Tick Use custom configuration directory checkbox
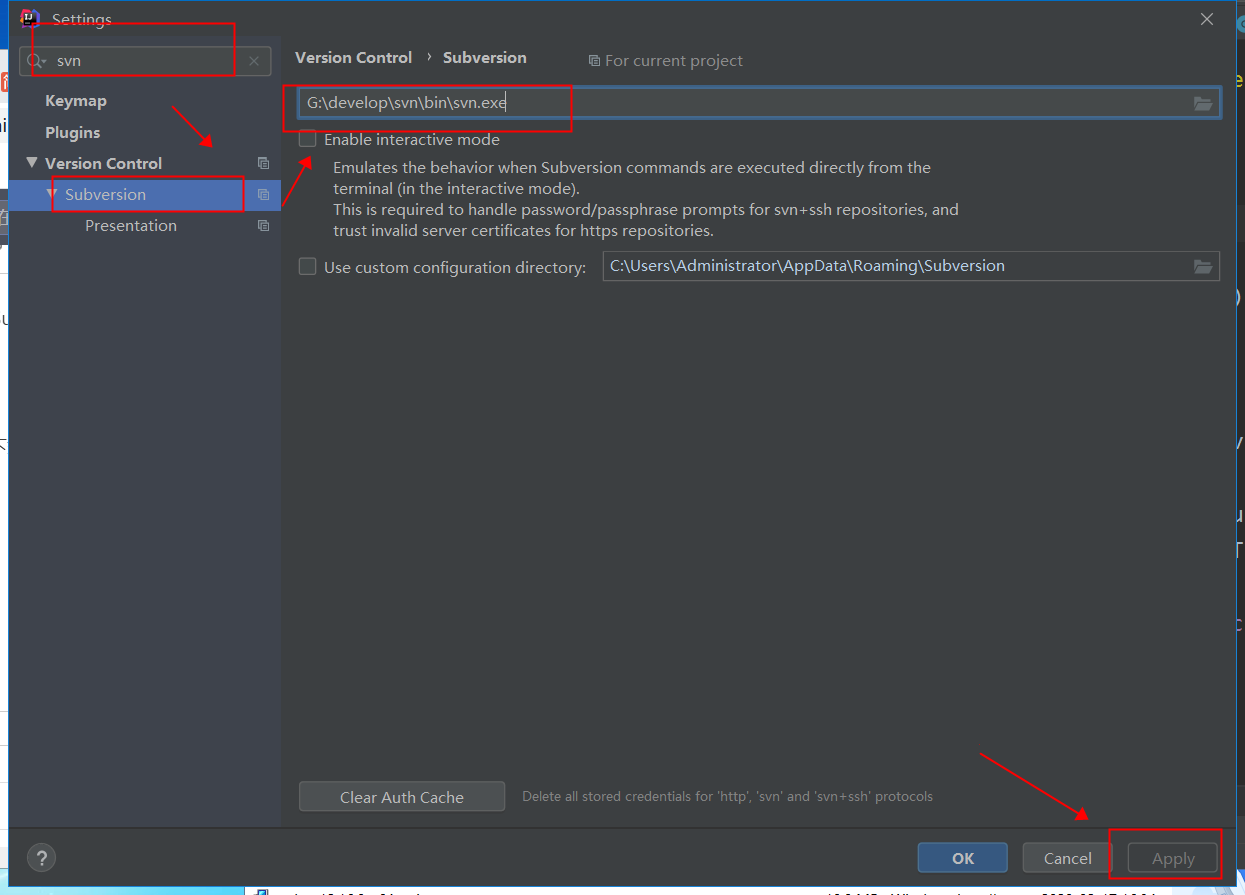Screen dimensions: 1245x895 tap(308, 266)
